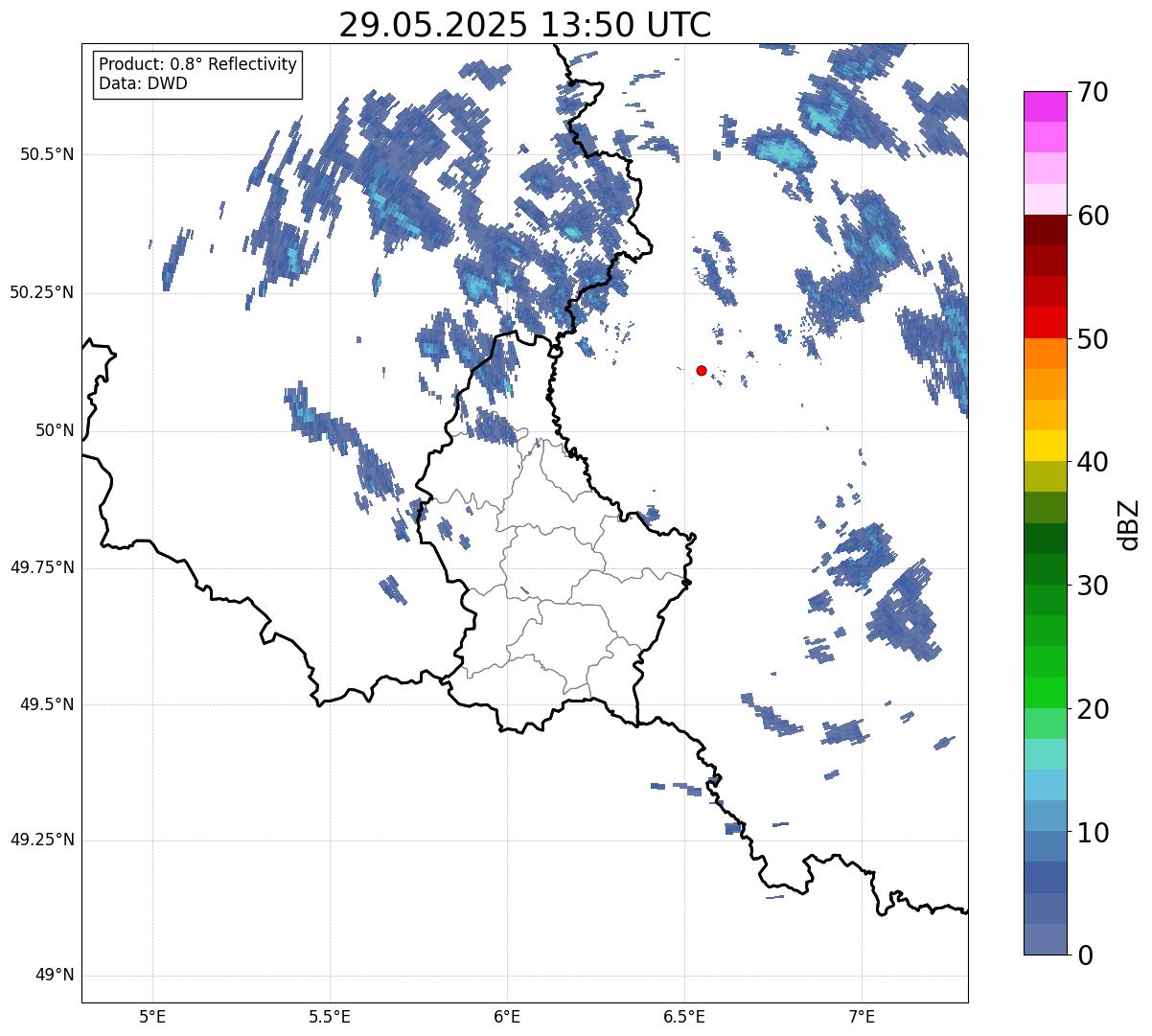This screenshot has width=1152, height=1036.
Task: Click the colorbar tick label "0"
Action: tap(1085, 955)
